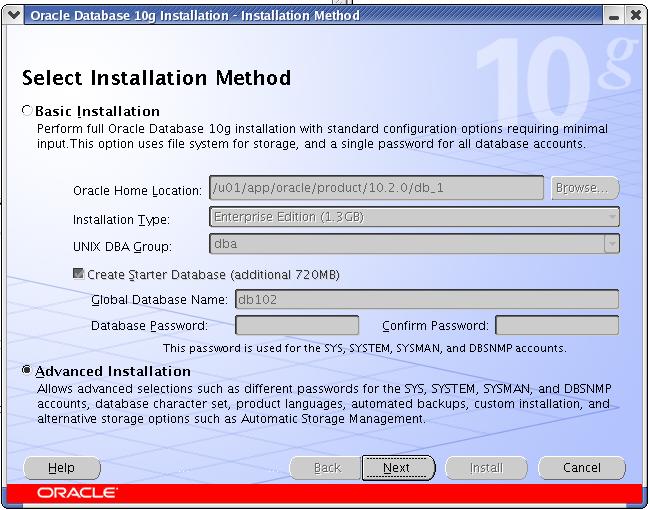The height and width of the screenshot is (510, 650).
Task: Minimize the Oracle installer window
Action: click(x=612, y=16)
